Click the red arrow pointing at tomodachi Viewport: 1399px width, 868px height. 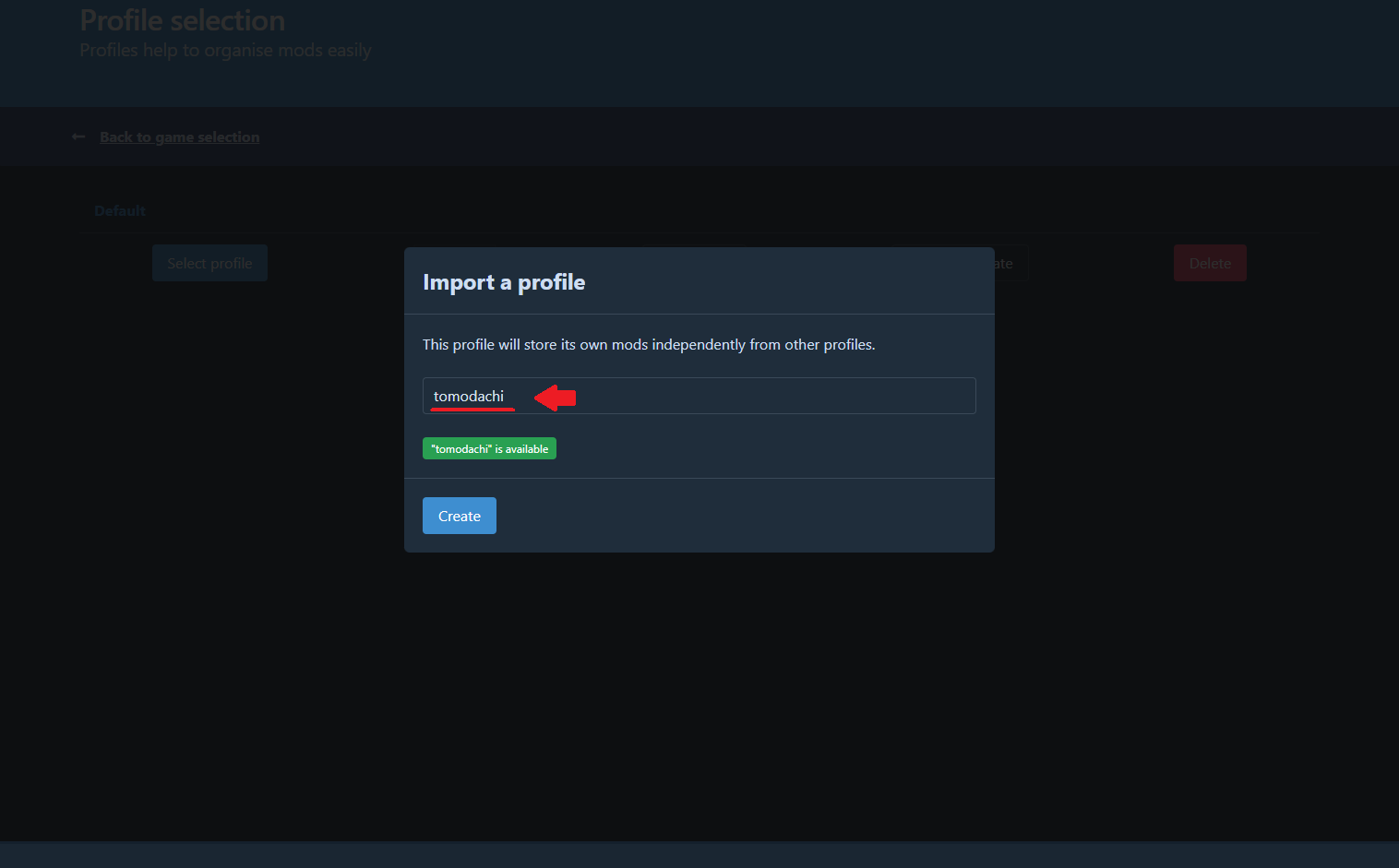click(x=556, y=398)
